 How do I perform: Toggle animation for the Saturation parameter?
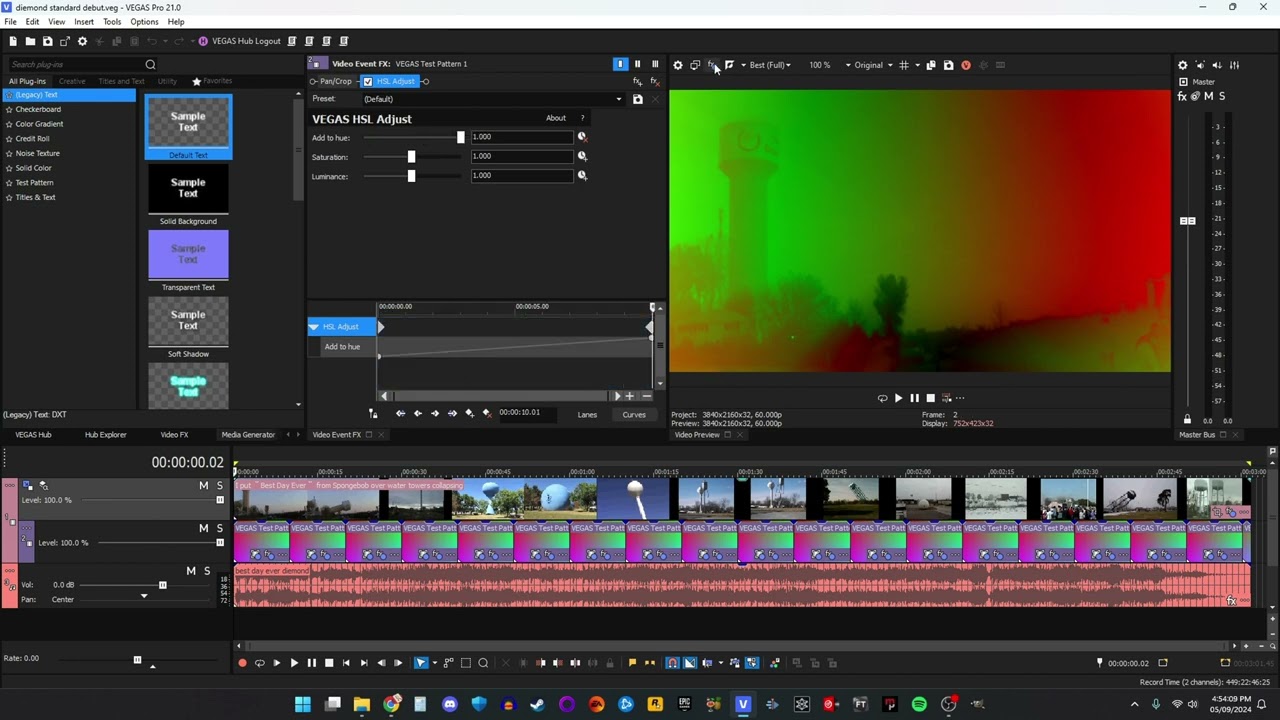click(582, 156)
